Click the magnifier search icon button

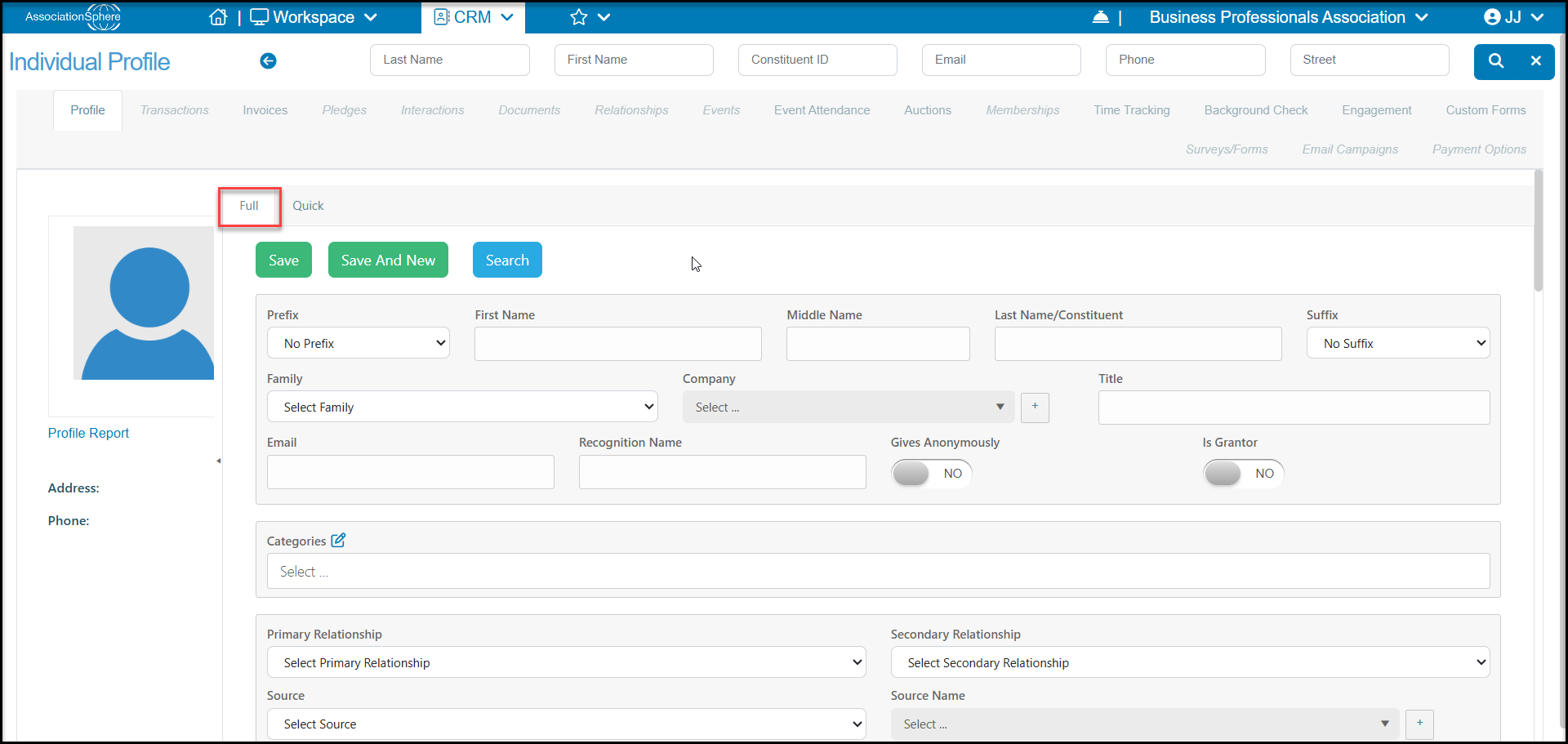pos(1496,60)
